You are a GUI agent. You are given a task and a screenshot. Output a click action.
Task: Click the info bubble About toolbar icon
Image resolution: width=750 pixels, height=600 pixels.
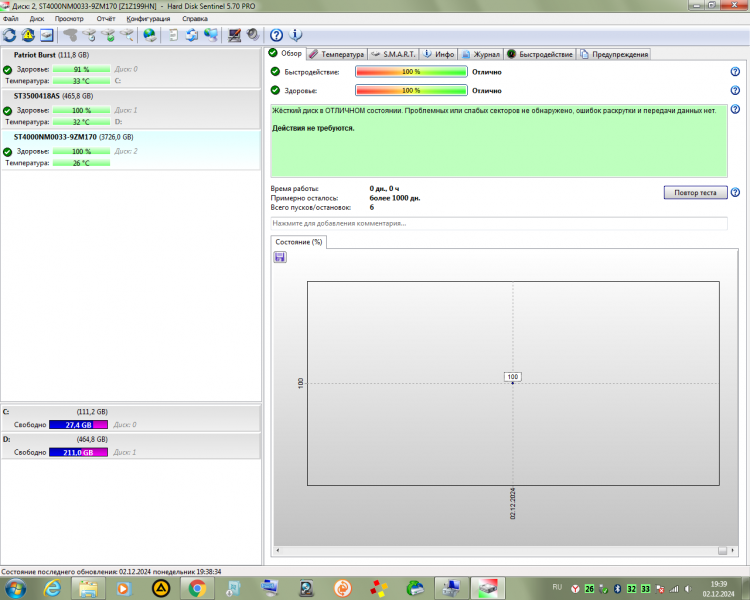[296, 35]
